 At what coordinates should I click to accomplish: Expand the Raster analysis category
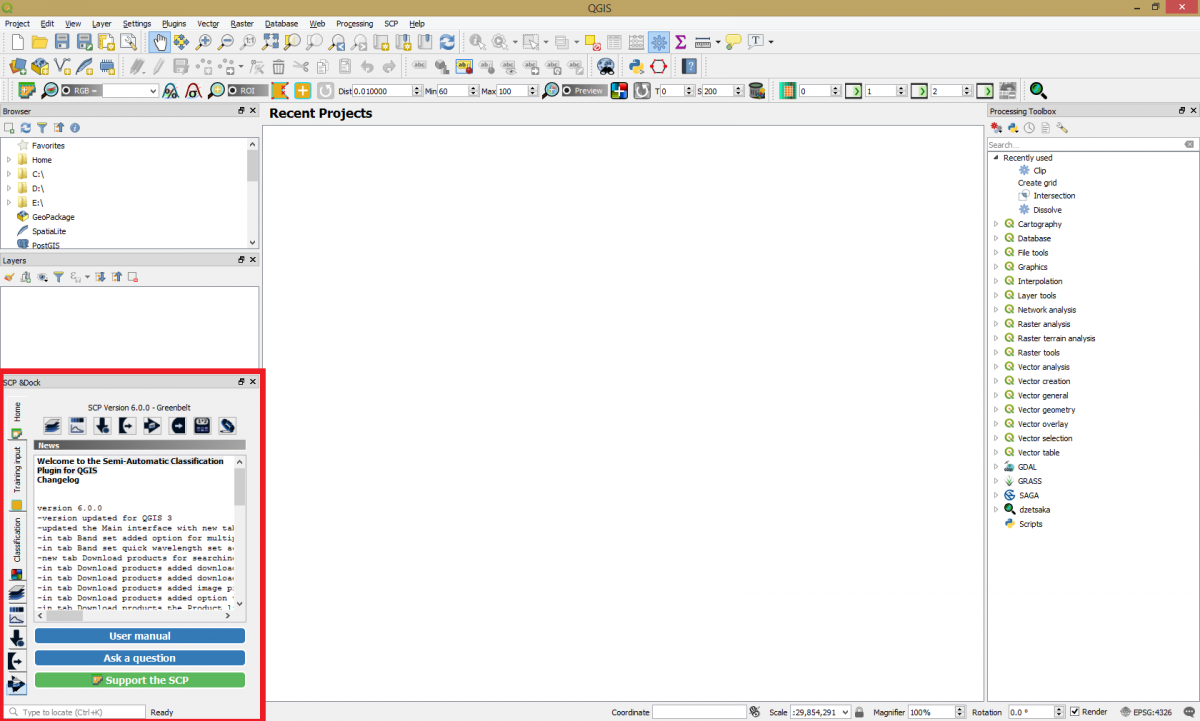(x=994, y=323)
